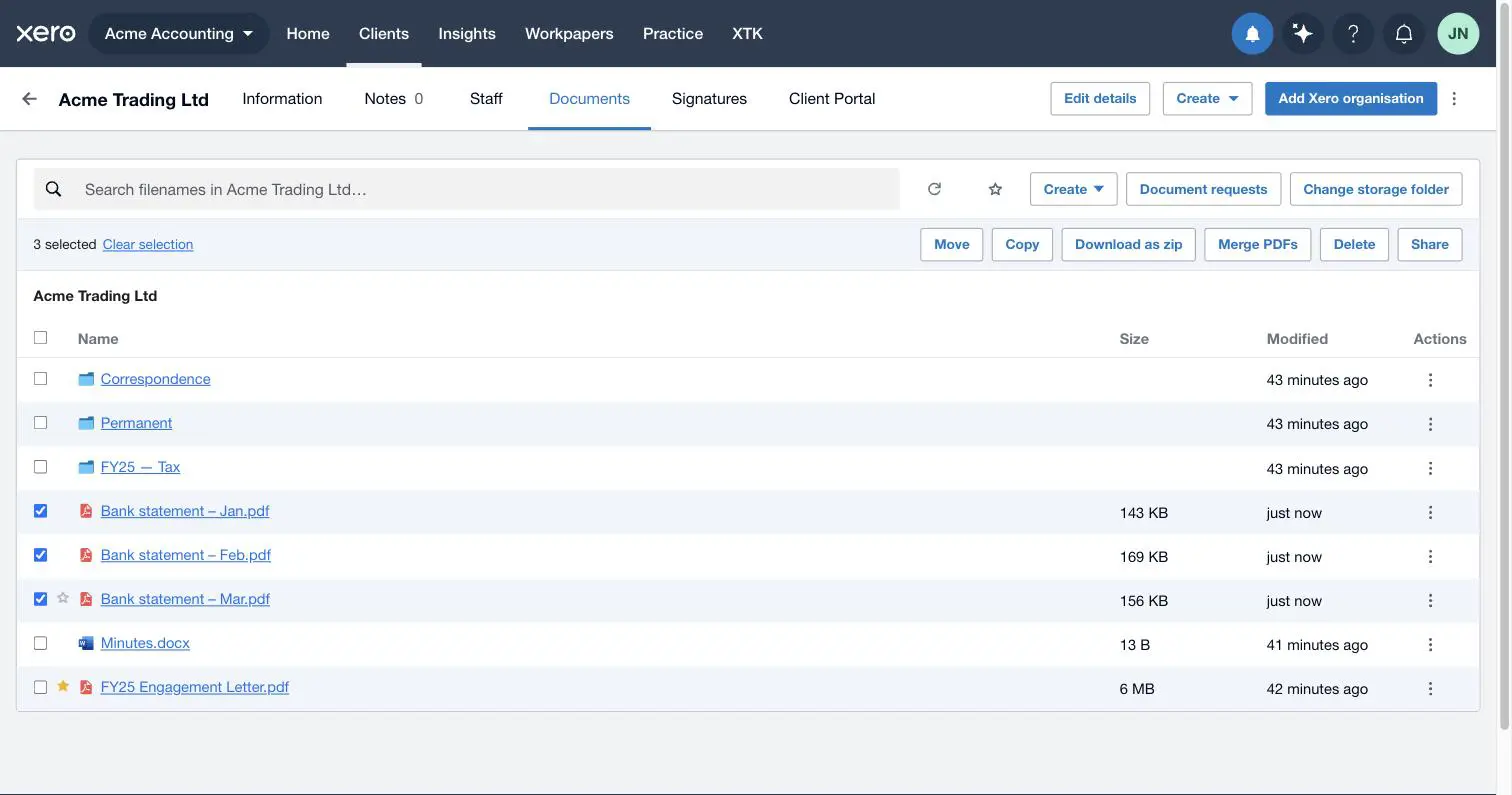Open actions menu for Bank statement – Mar.pdf
The image size is (1512, 795).
1430,600
